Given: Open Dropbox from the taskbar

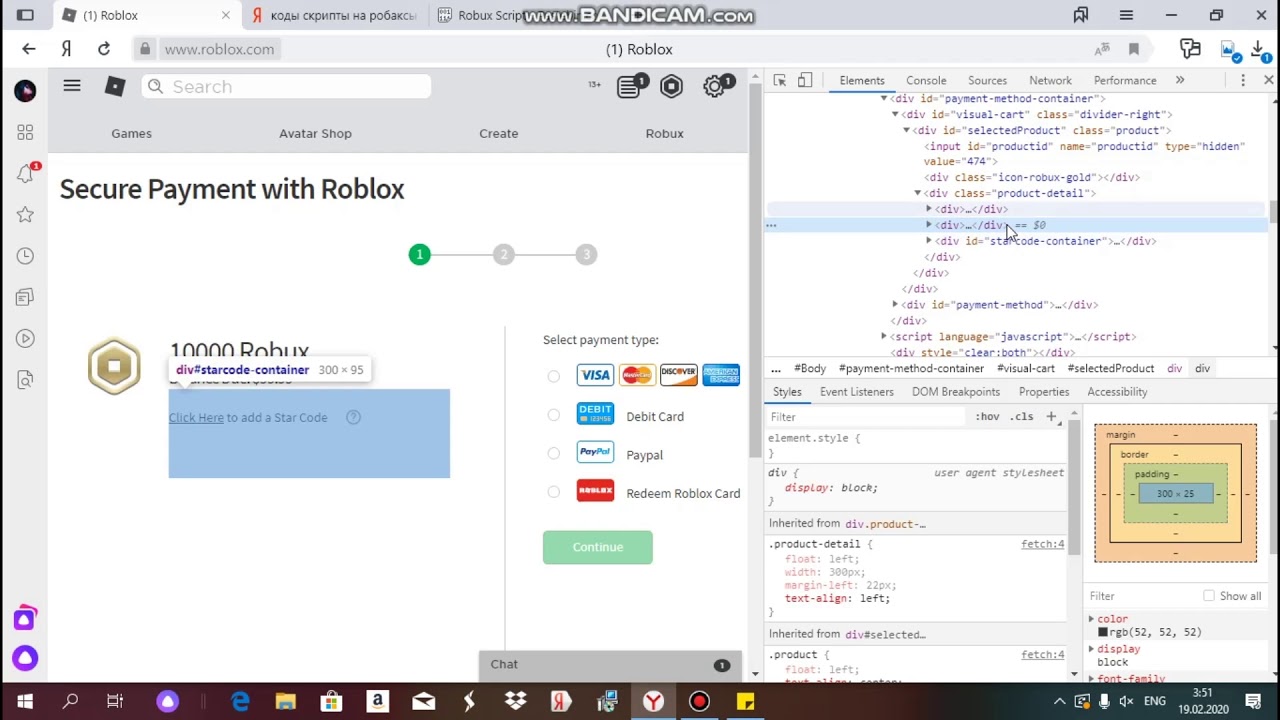Looking at the screenshot, I should (515, 702).
